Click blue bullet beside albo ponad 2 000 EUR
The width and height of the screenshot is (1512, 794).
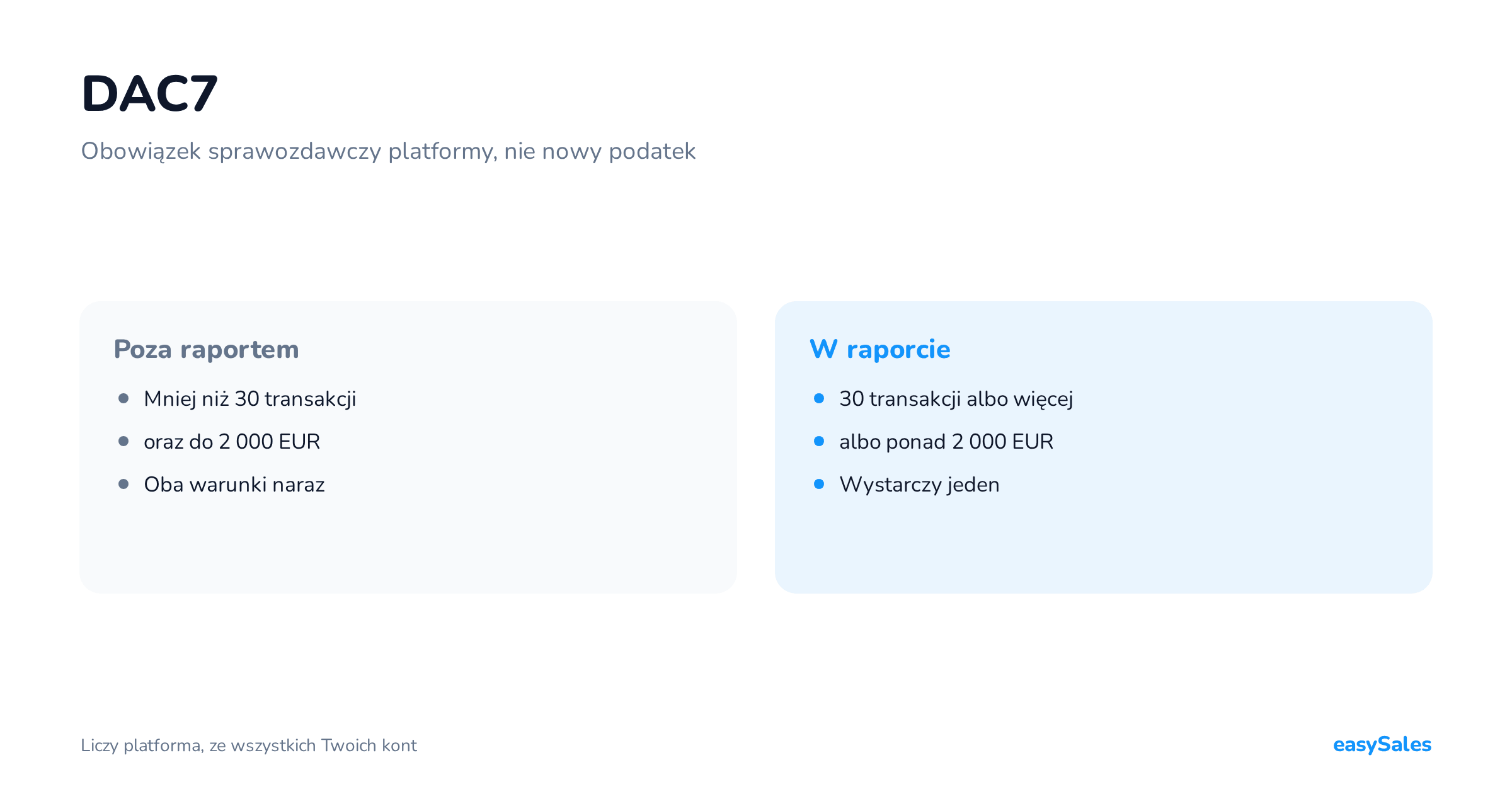819,441
